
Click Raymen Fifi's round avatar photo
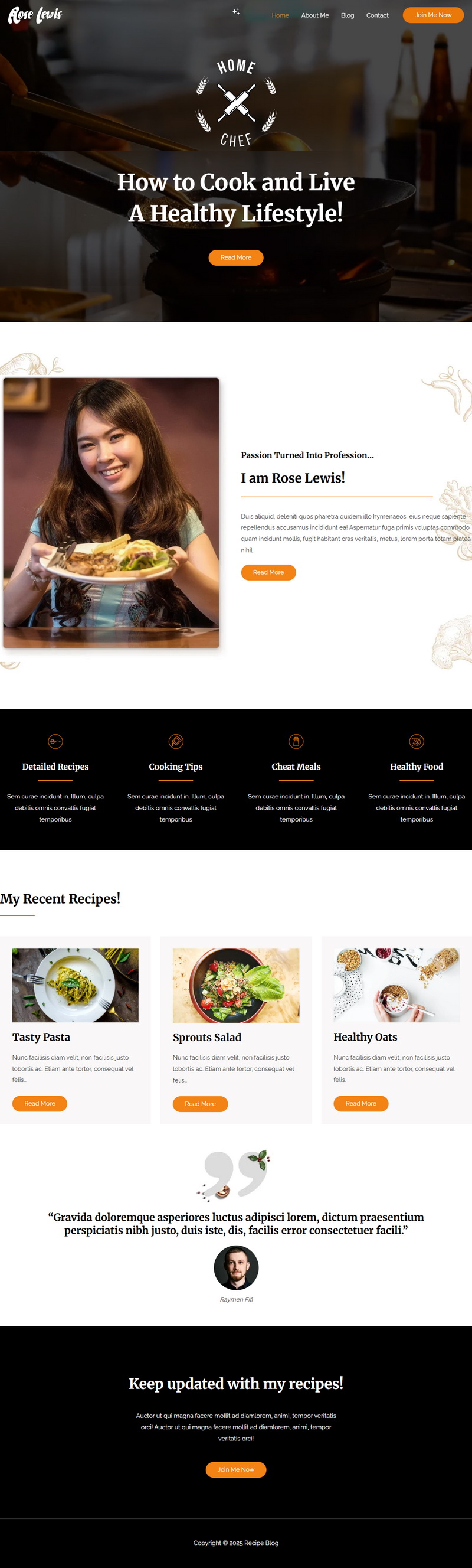[236, 1268]
